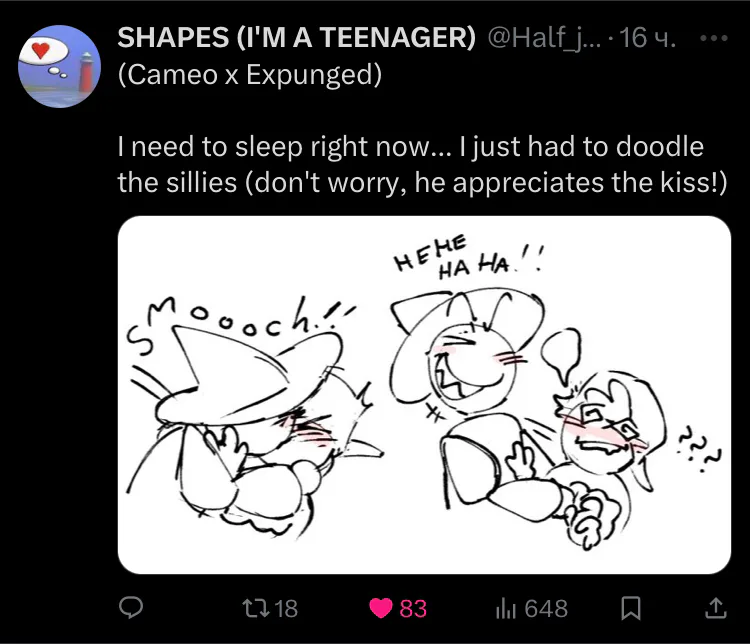750x644 pixels.
Task: Click the red heart thought bubble in the avatar
Action: coord(43,52)
